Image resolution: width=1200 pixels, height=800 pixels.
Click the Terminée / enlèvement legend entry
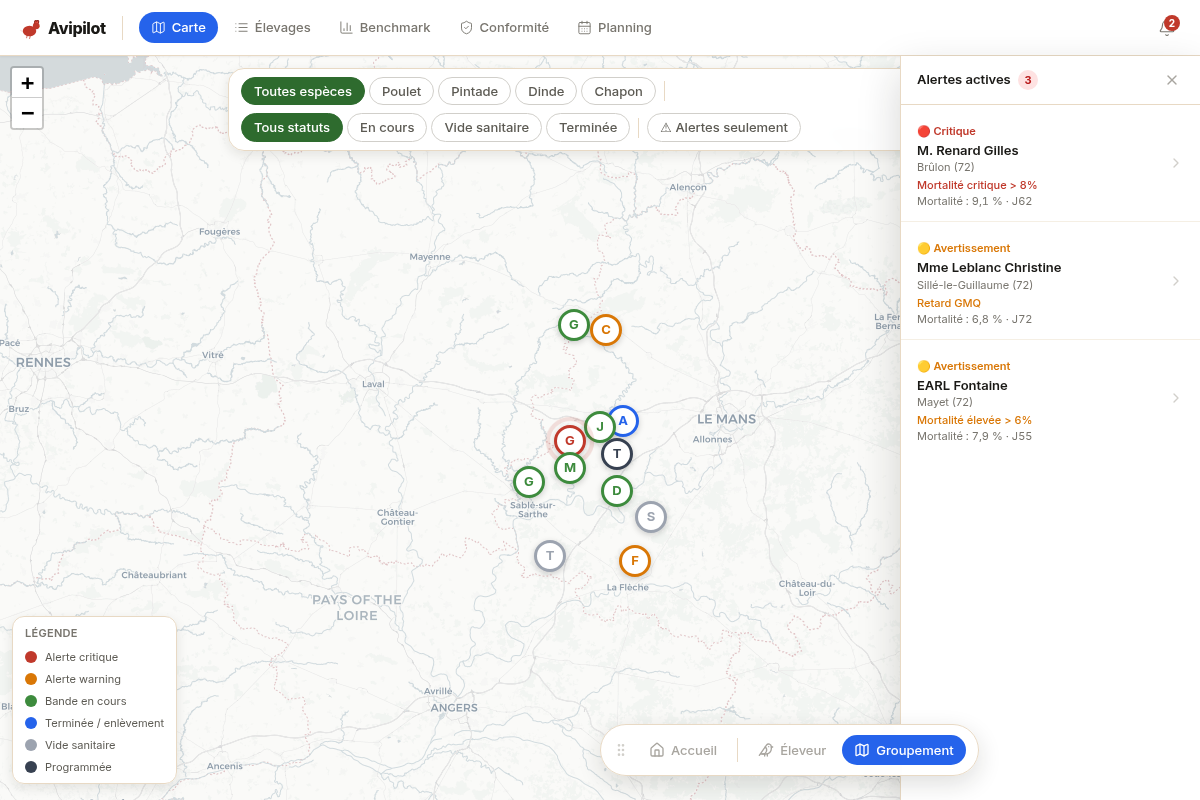click(x=94, y=723)
